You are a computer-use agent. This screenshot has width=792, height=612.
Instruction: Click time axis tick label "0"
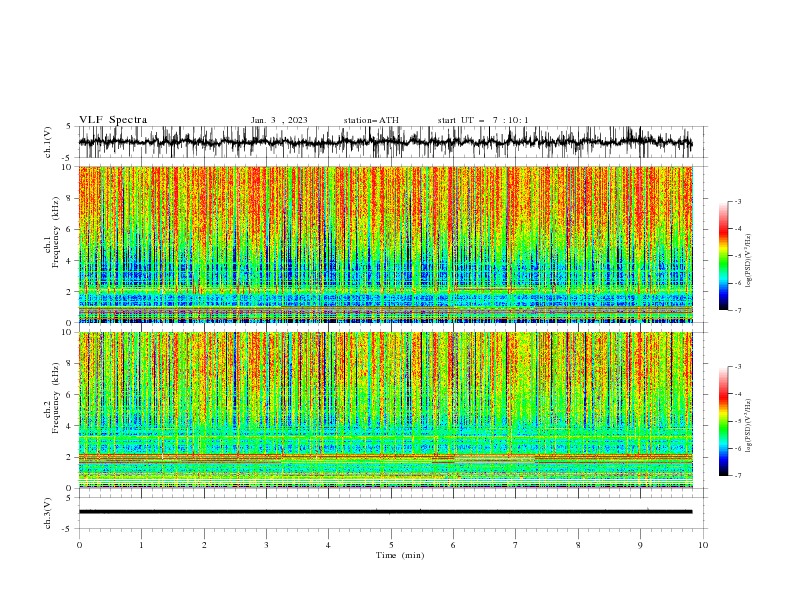79,545
